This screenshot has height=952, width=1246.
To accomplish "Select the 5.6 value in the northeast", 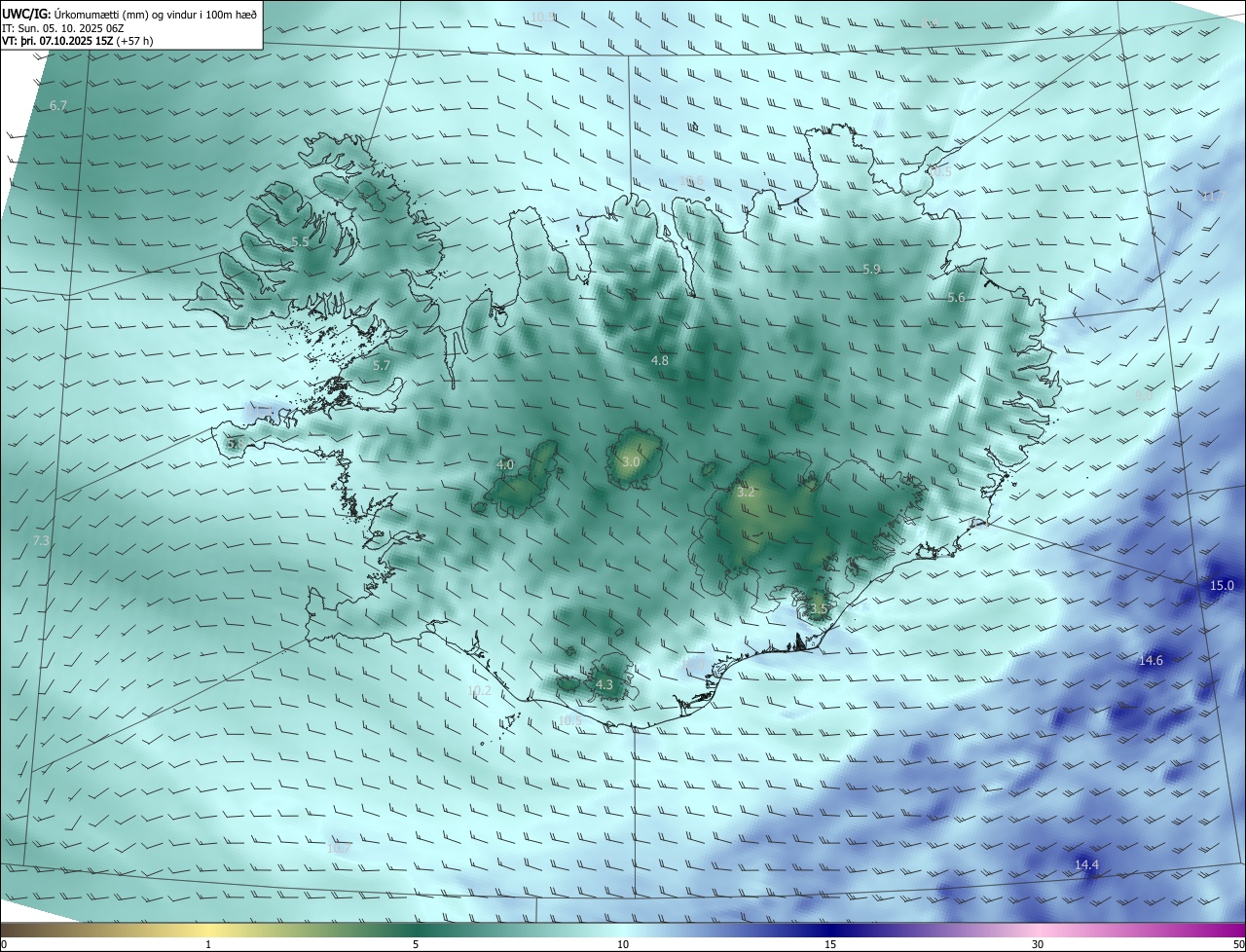I will (956, 298).
